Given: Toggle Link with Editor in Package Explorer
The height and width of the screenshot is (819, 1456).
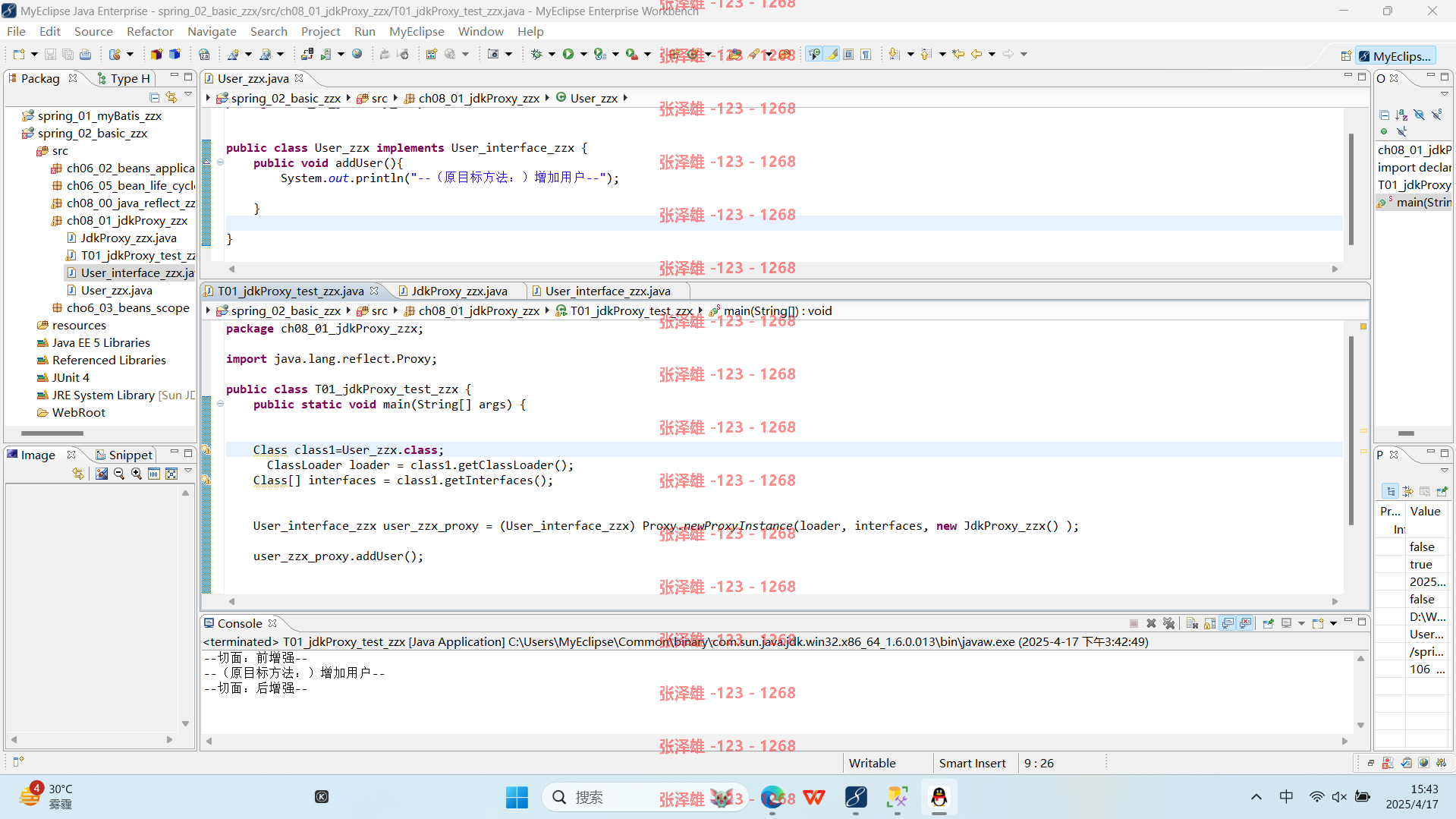Looking at the screenshot, I should [171, 97].
